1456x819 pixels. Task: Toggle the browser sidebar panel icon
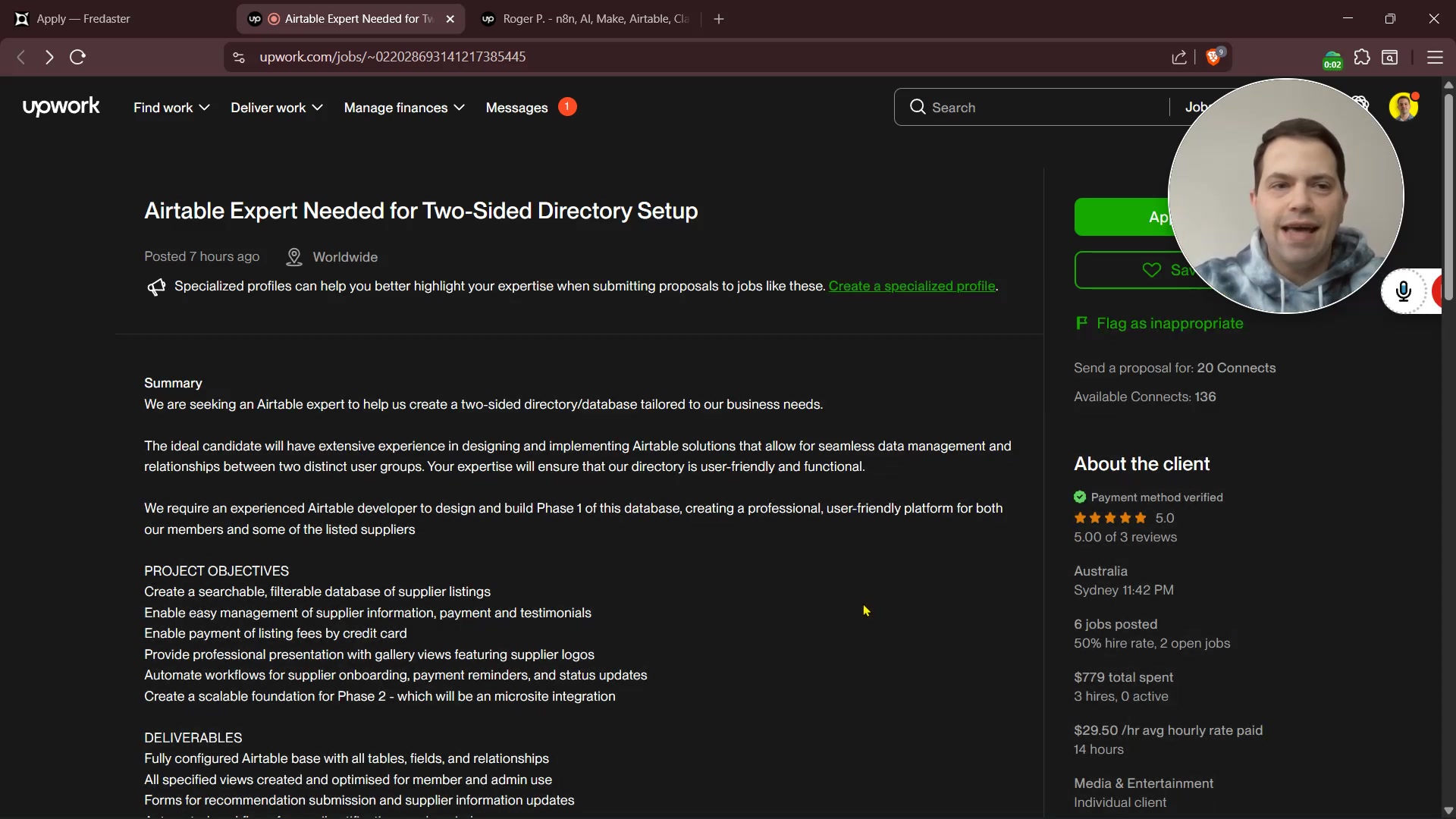pyautogui.click(x=1390, y=57)
